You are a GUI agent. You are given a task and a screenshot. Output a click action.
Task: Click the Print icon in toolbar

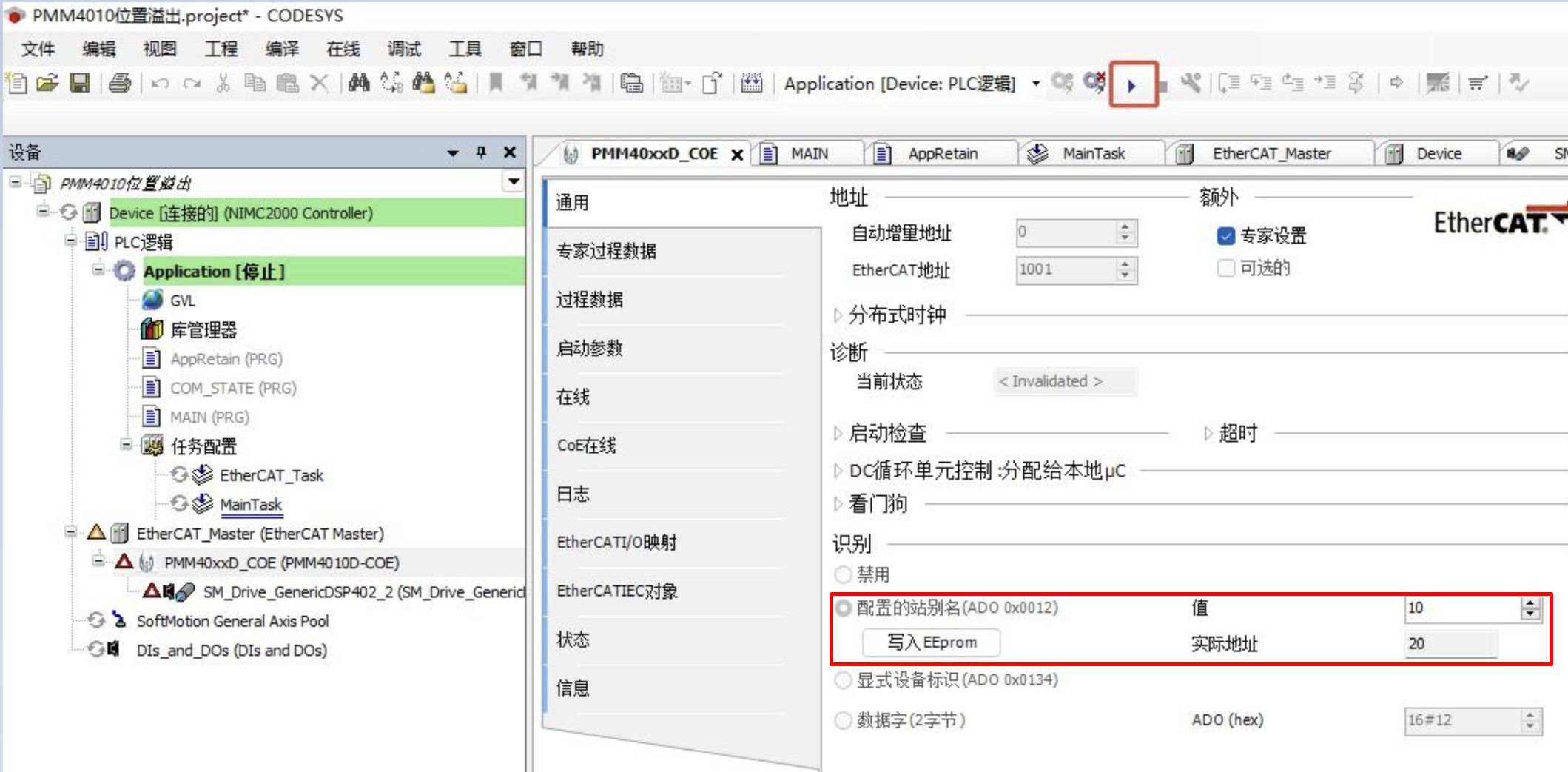point(120,83)
